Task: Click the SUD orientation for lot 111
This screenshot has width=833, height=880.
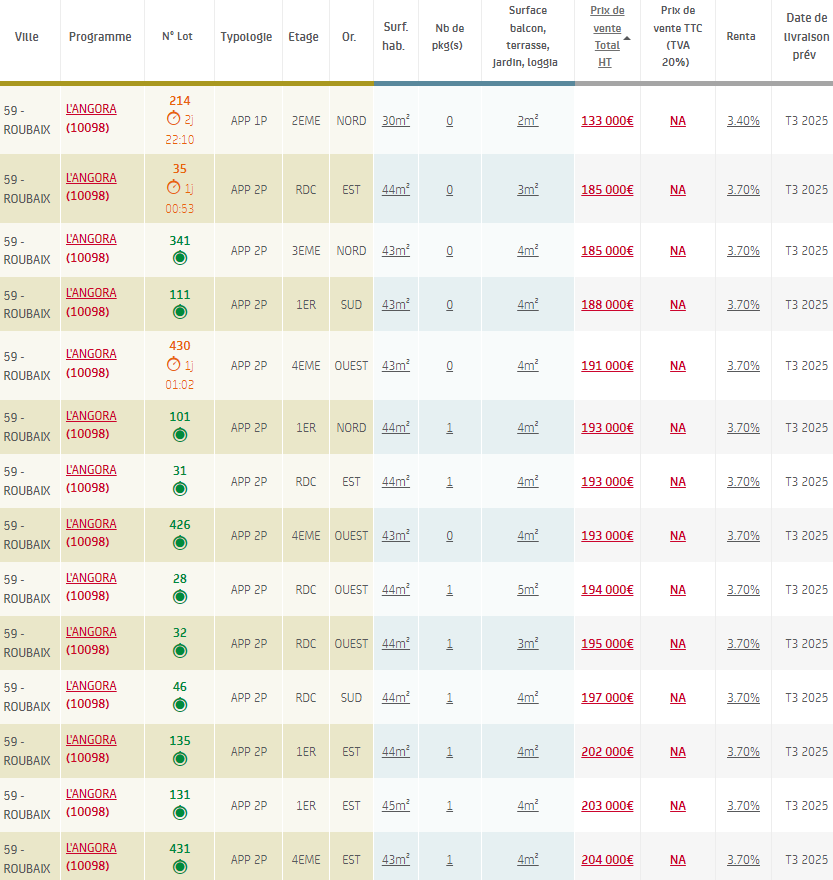Action: click(x=351, y=305)
